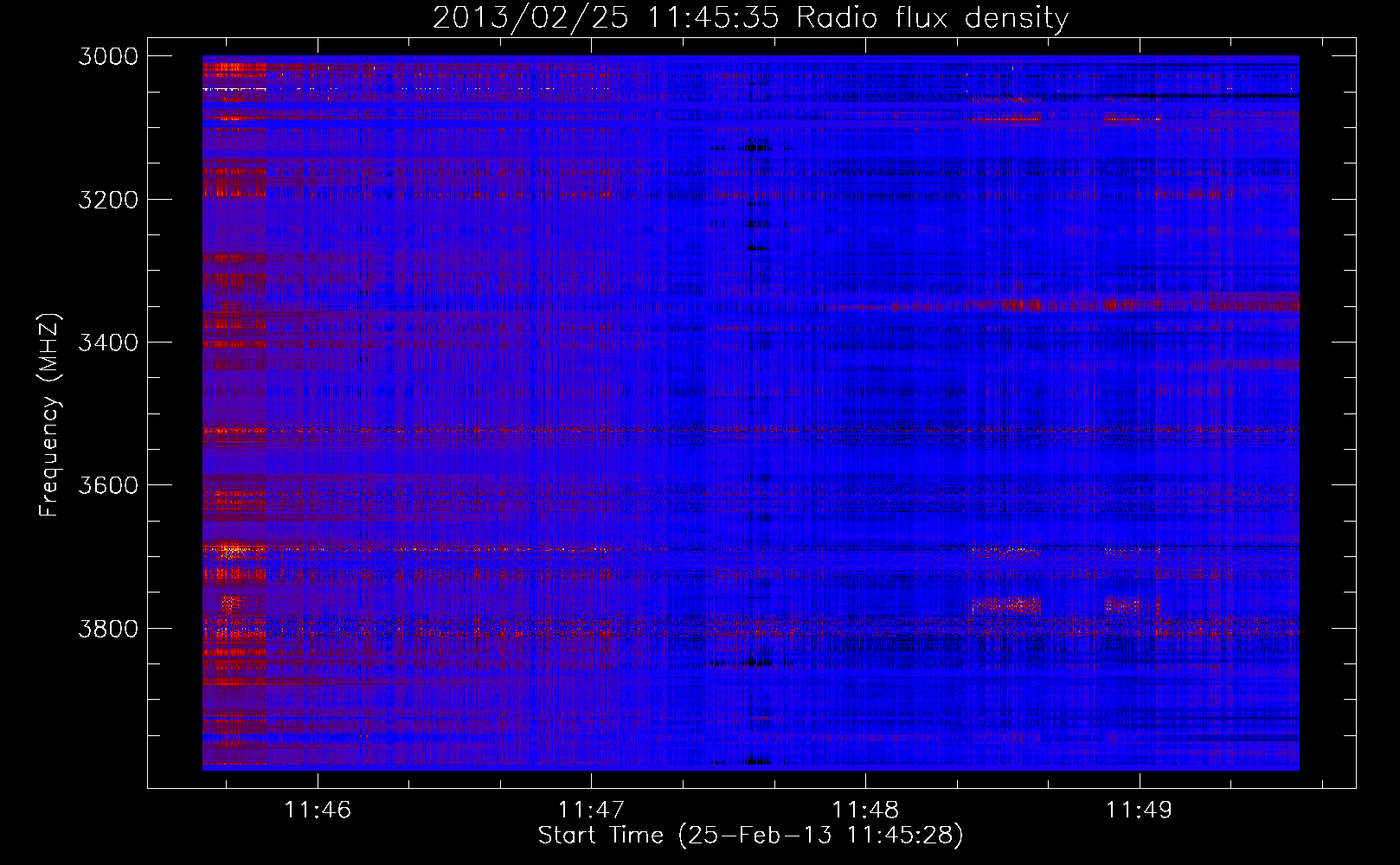This screenshot has height=865, width=1400.
Task: Click the 3000 frequency tick label
Action: [108, 56]
